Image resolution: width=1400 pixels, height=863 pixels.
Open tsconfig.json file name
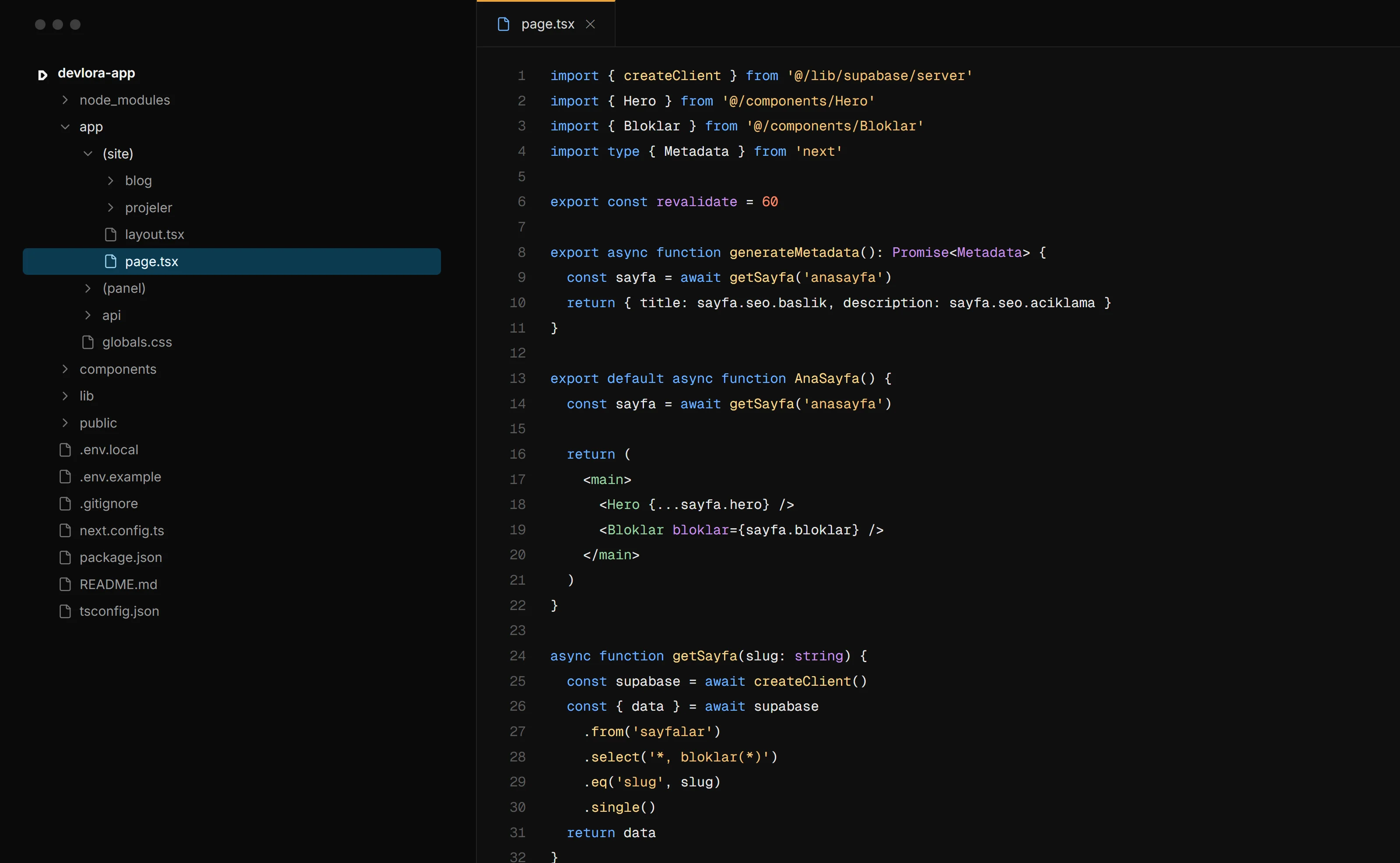pyautogui.click(x=119, y=611)
